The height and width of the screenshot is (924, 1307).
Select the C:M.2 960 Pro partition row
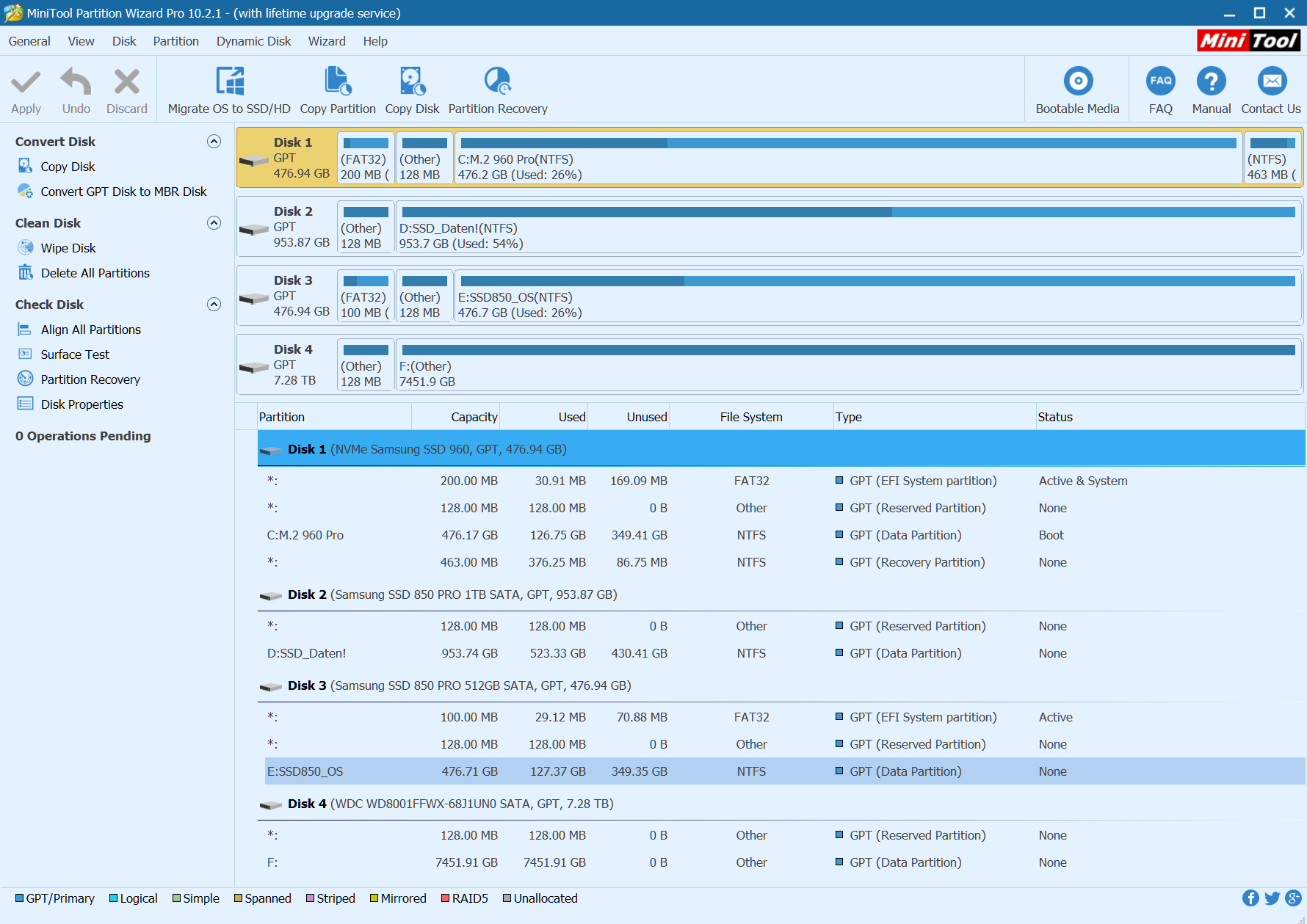pyautogui.click(x=785, y=535)
